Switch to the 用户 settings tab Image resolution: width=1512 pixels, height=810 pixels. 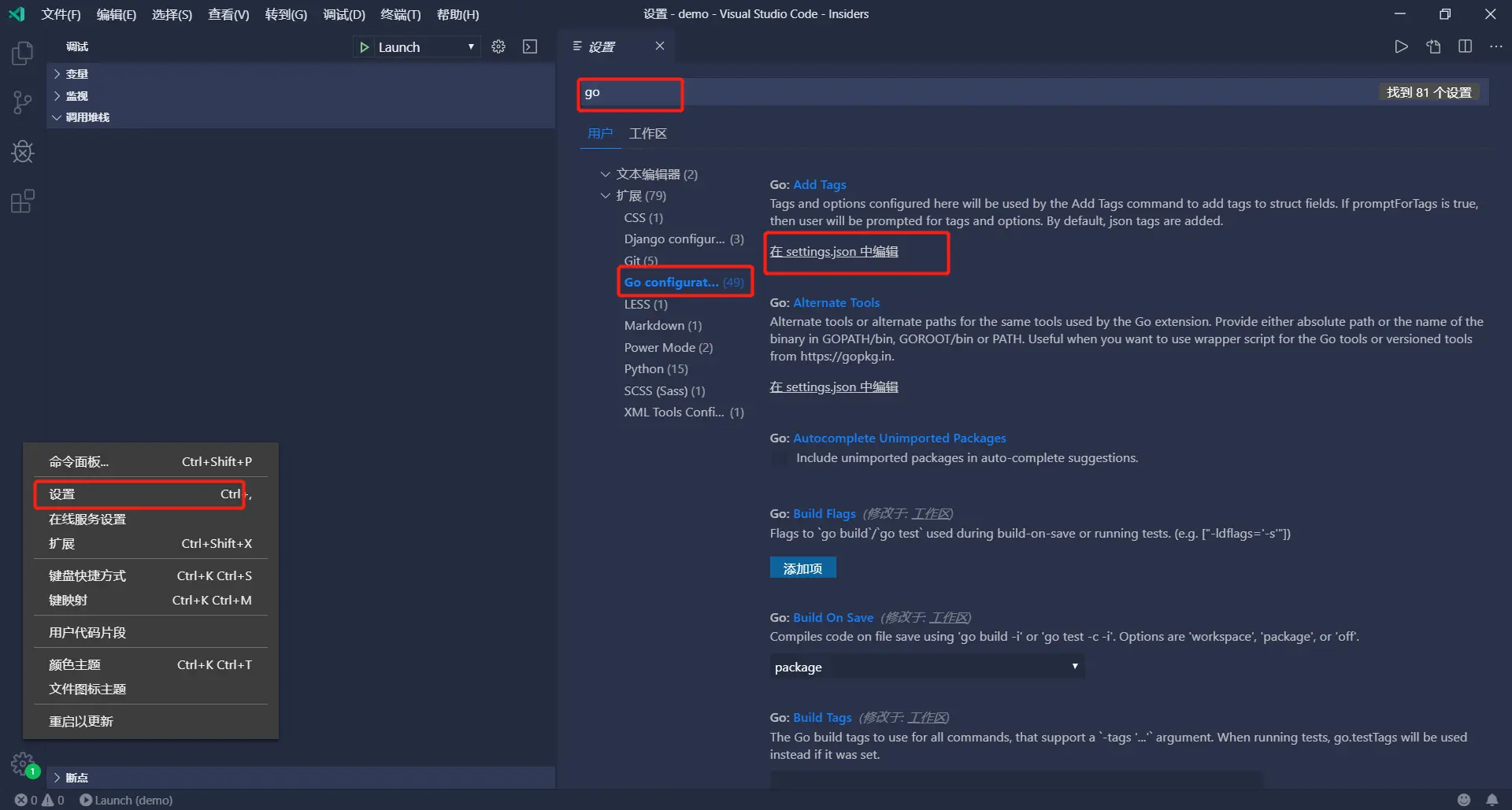pyautogui.click(x=600, y=134)
